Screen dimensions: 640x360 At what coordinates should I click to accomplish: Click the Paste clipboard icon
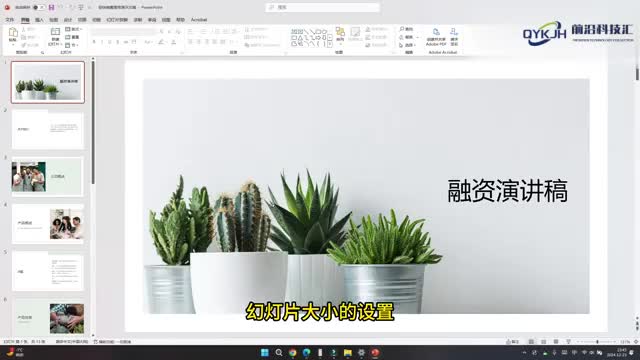tap(13, 32)
